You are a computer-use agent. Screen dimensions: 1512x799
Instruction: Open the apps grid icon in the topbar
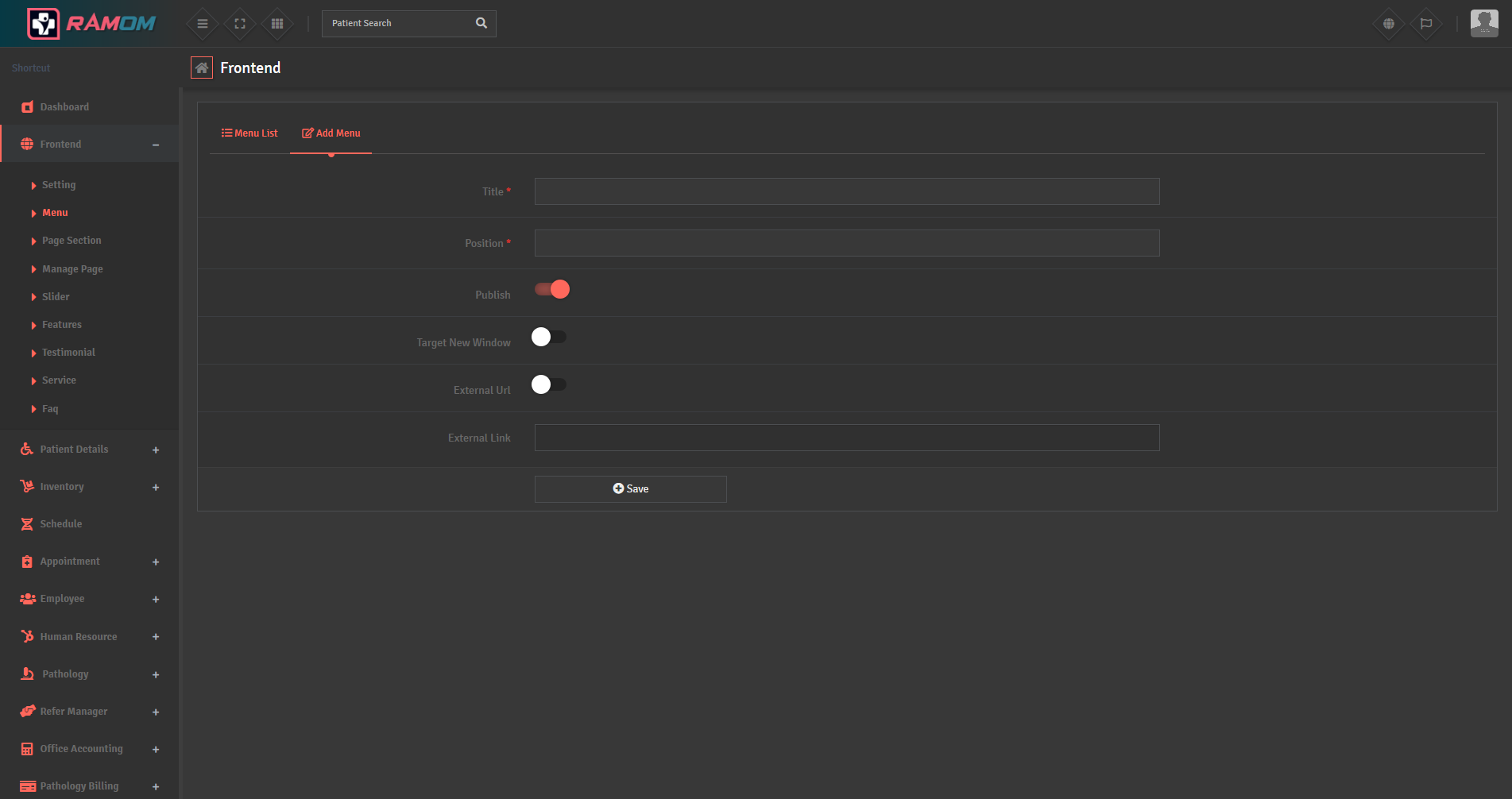click(x=276, y=23)
